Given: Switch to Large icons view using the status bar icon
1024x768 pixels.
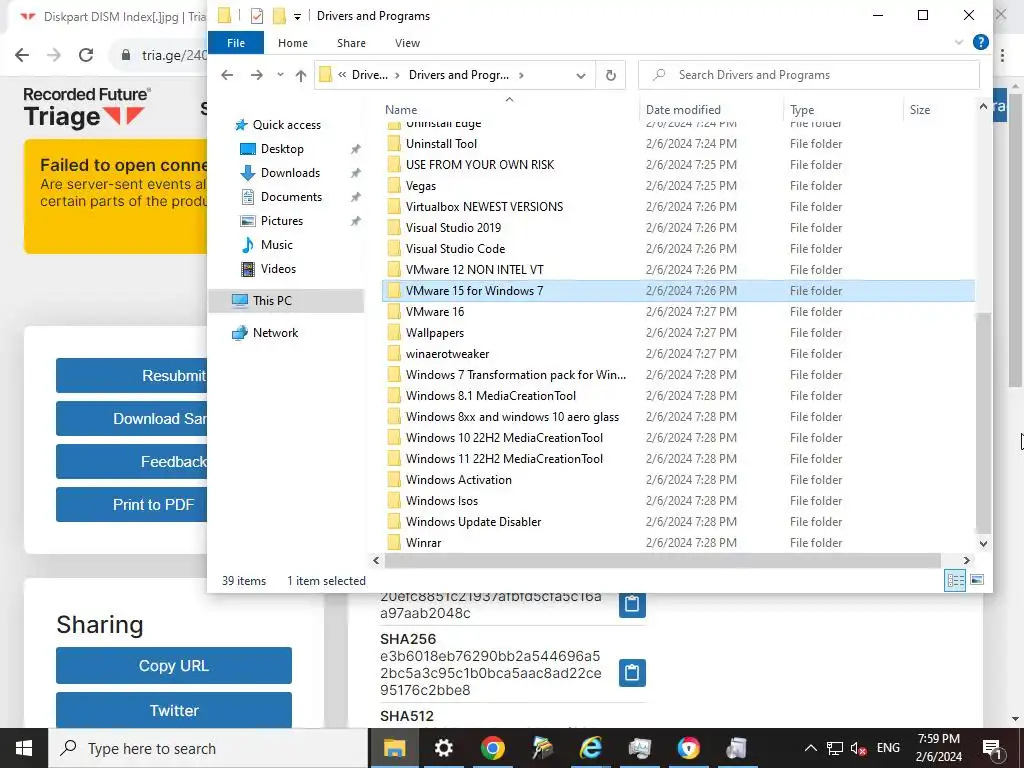Looking at the screenshot, I should [977, 580].
